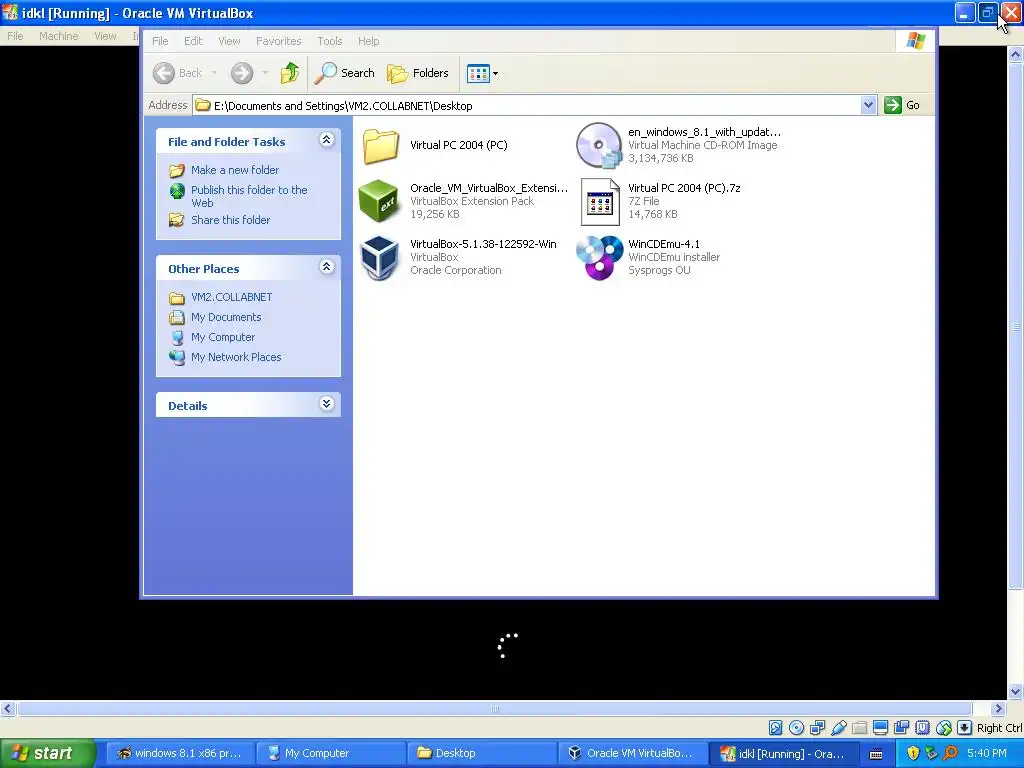The height and width of the screenshot is (768, 1024).
Task: Open the Explorer Edit menu
Action: tap(193, 41)
